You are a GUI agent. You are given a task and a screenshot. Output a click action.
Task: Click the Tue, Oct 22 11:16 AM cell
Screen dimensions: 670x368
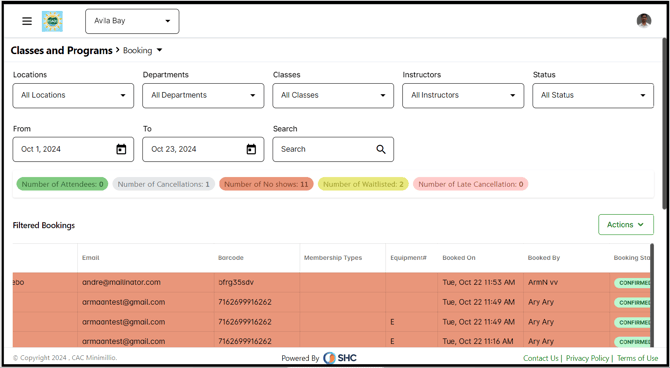(x=478, y=341)
